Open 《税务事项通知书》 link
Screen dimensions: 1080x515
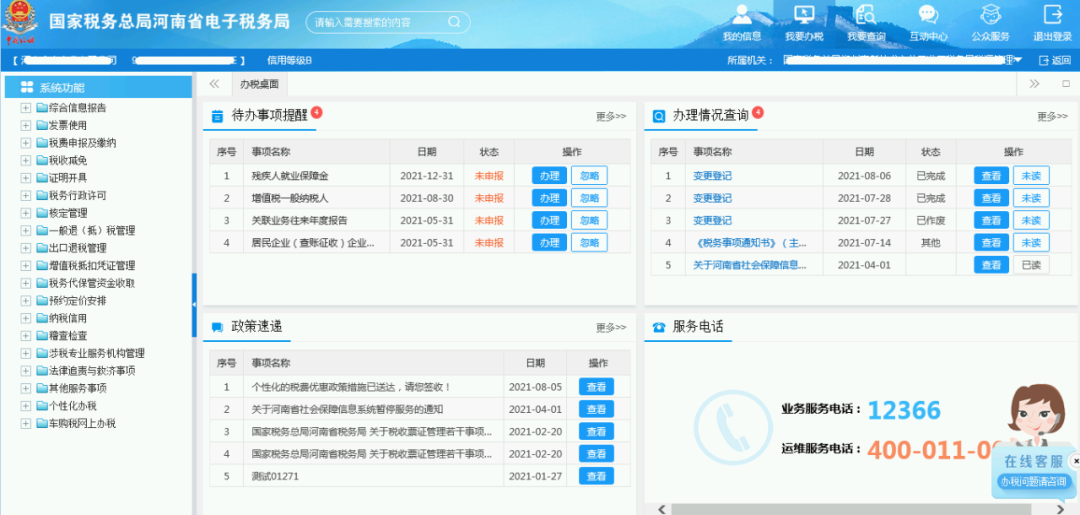[x=750, y=243]
